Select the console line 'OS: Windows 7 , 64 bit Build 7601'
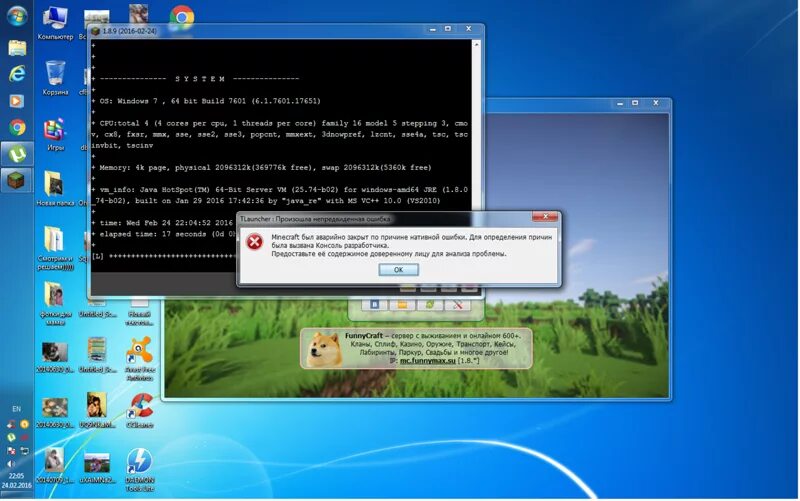The width and height of the screenshot is (800, 501). pos(210,101)
